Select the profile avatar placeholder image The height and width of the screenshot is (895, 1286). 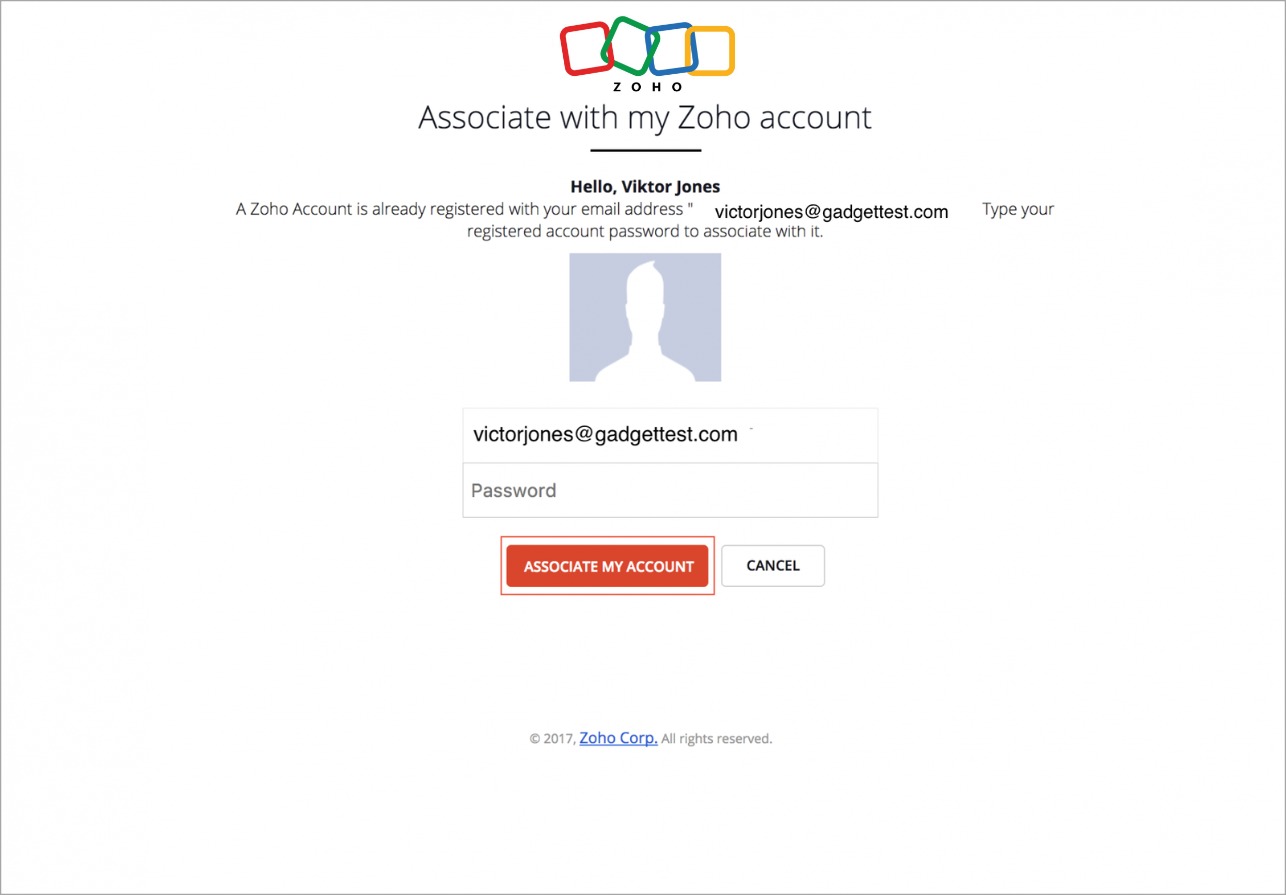(645, 317)
